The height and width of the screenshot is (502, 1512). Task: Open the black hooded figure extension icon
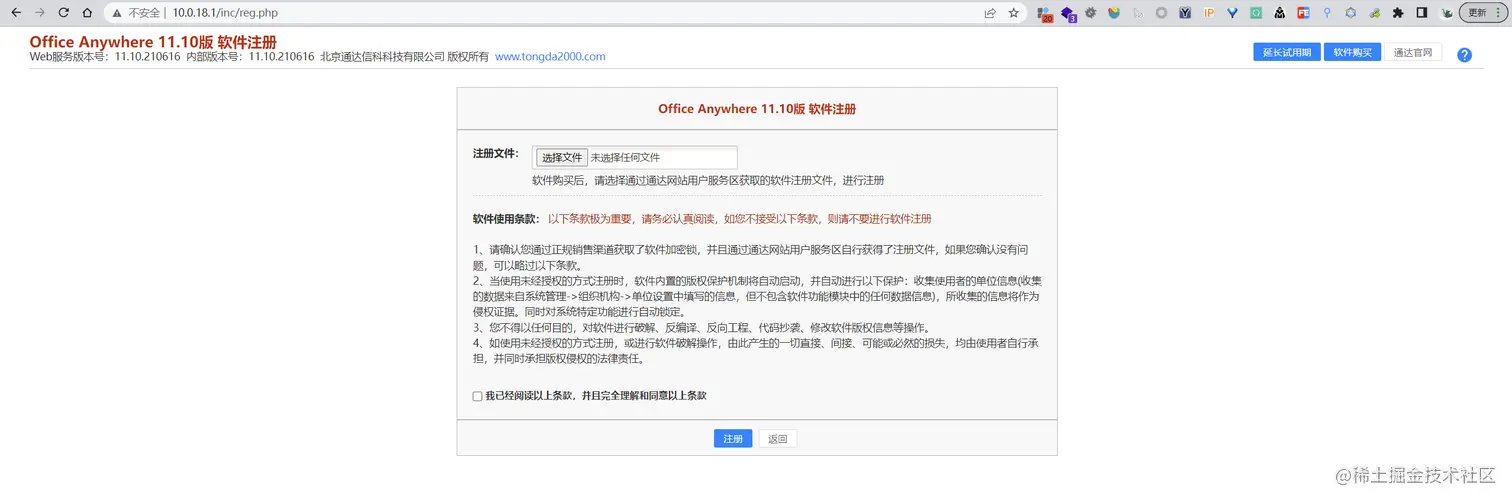tap(1280, 13)
